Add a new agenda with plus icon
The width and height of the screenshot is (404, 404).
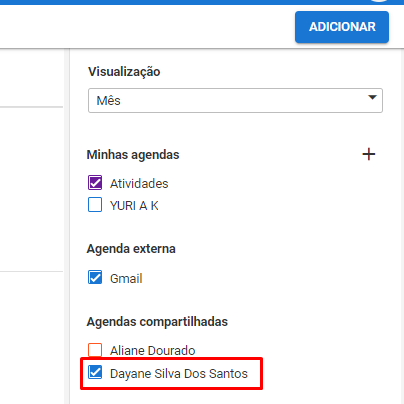click(369, 154)
